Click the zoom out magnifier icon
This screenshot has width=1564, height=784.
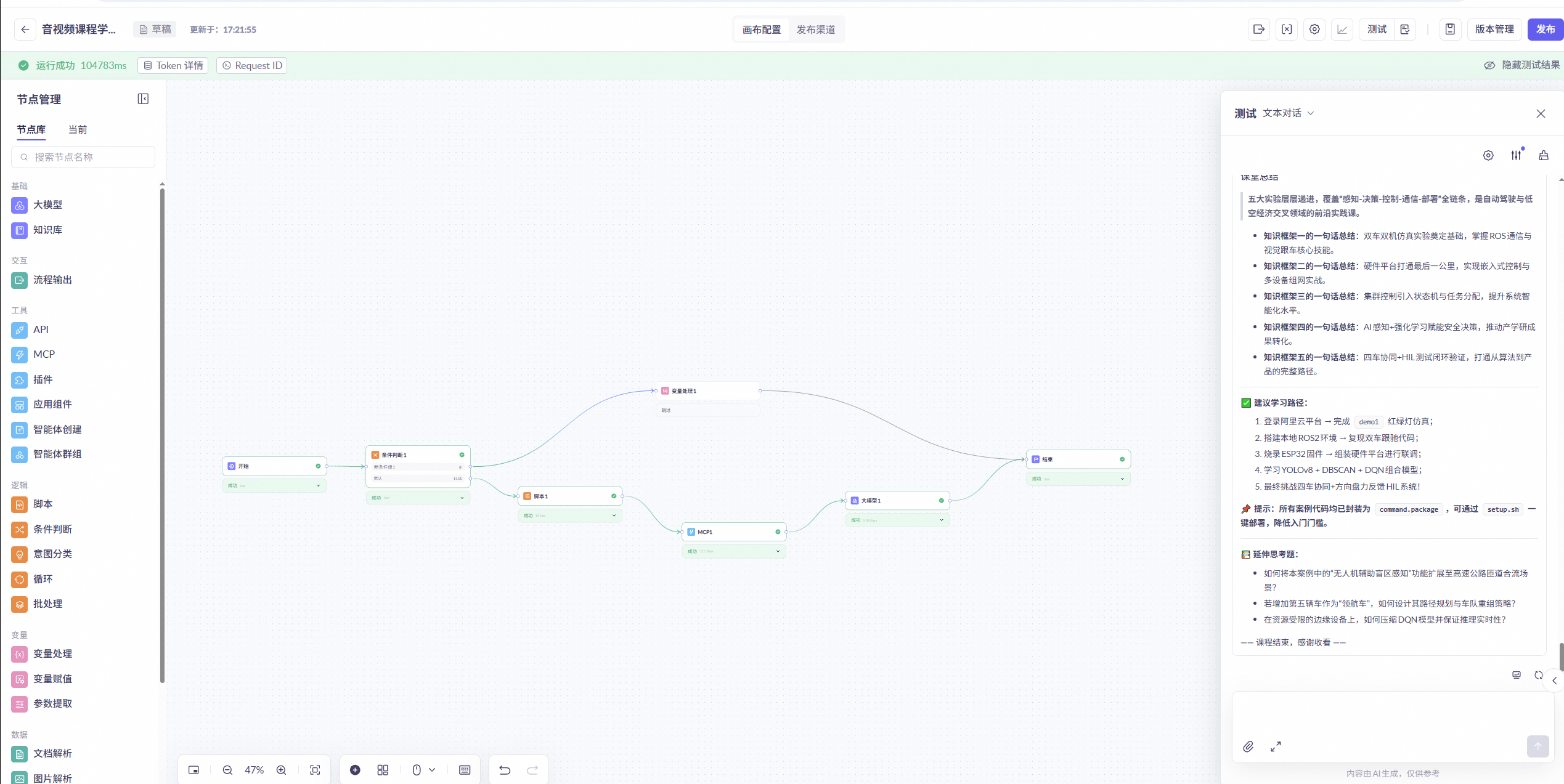pyautogui.click(x=227, y=770)
